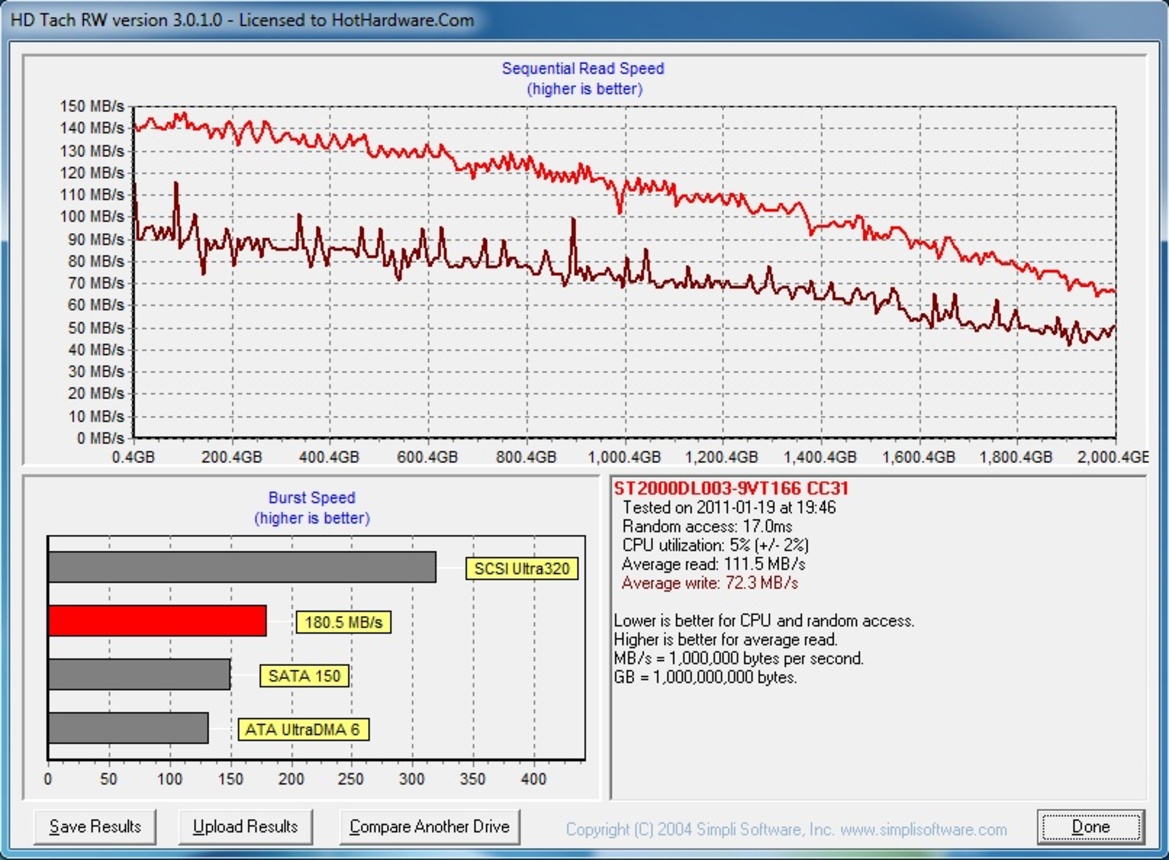The image size is (1169, 860).
Task: Upload Results to the web
Action: click(245, 826)
